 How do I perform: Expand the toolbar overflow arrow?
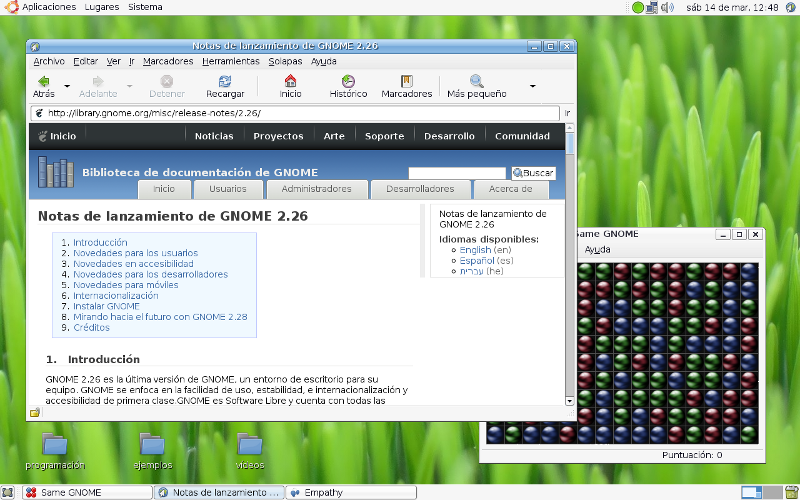click(x=533, y=86)
